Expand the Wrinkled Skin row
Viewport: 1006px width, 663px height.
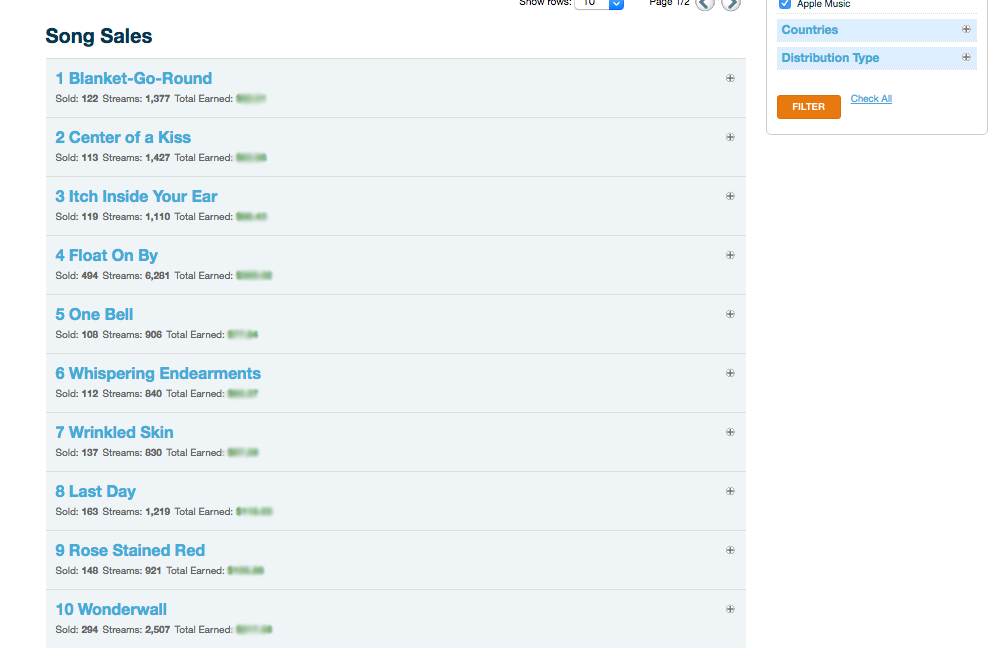(x=730, y=433)
